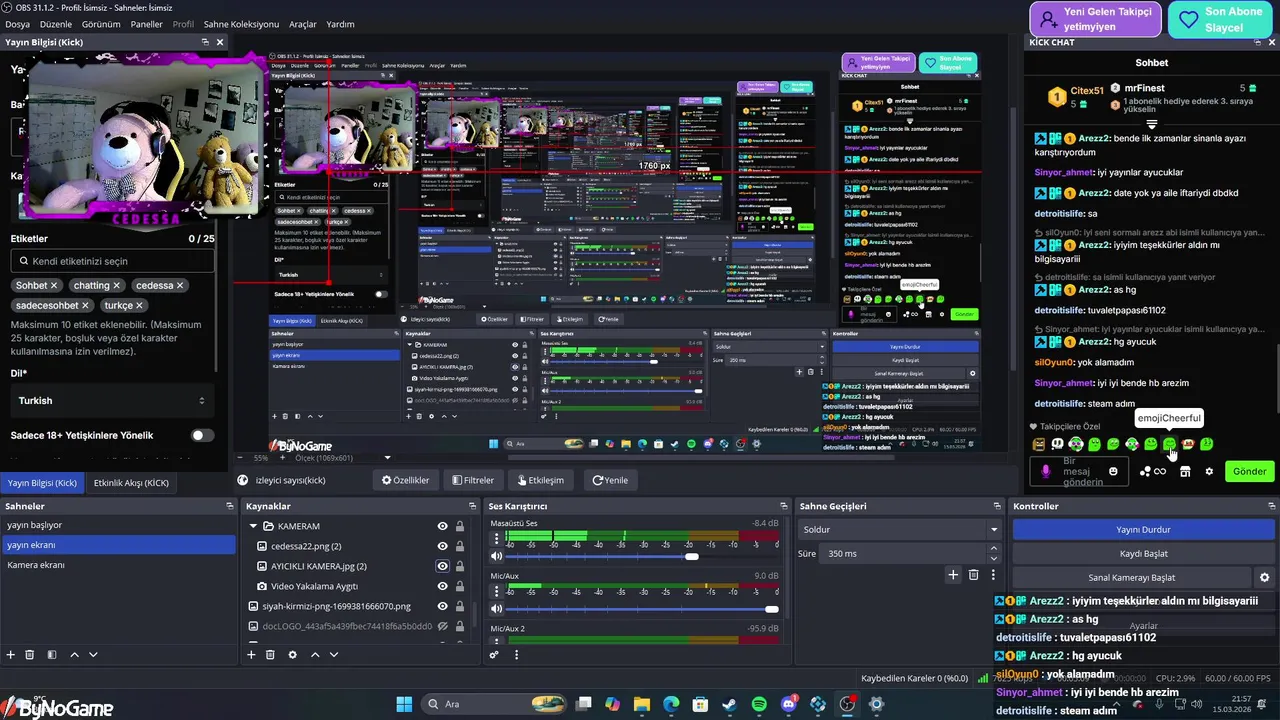This screenshot has width=1280, height=720.
Task: Collapse the KAMERAM group
Action: [x=254, y=526]
